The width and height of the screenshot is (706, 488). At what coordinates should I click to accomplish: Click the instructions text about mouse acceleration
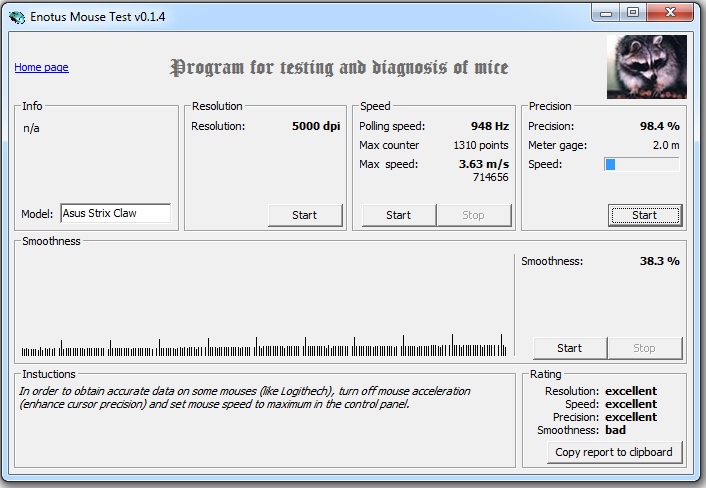pyautogui.click(x=244, y=398)
